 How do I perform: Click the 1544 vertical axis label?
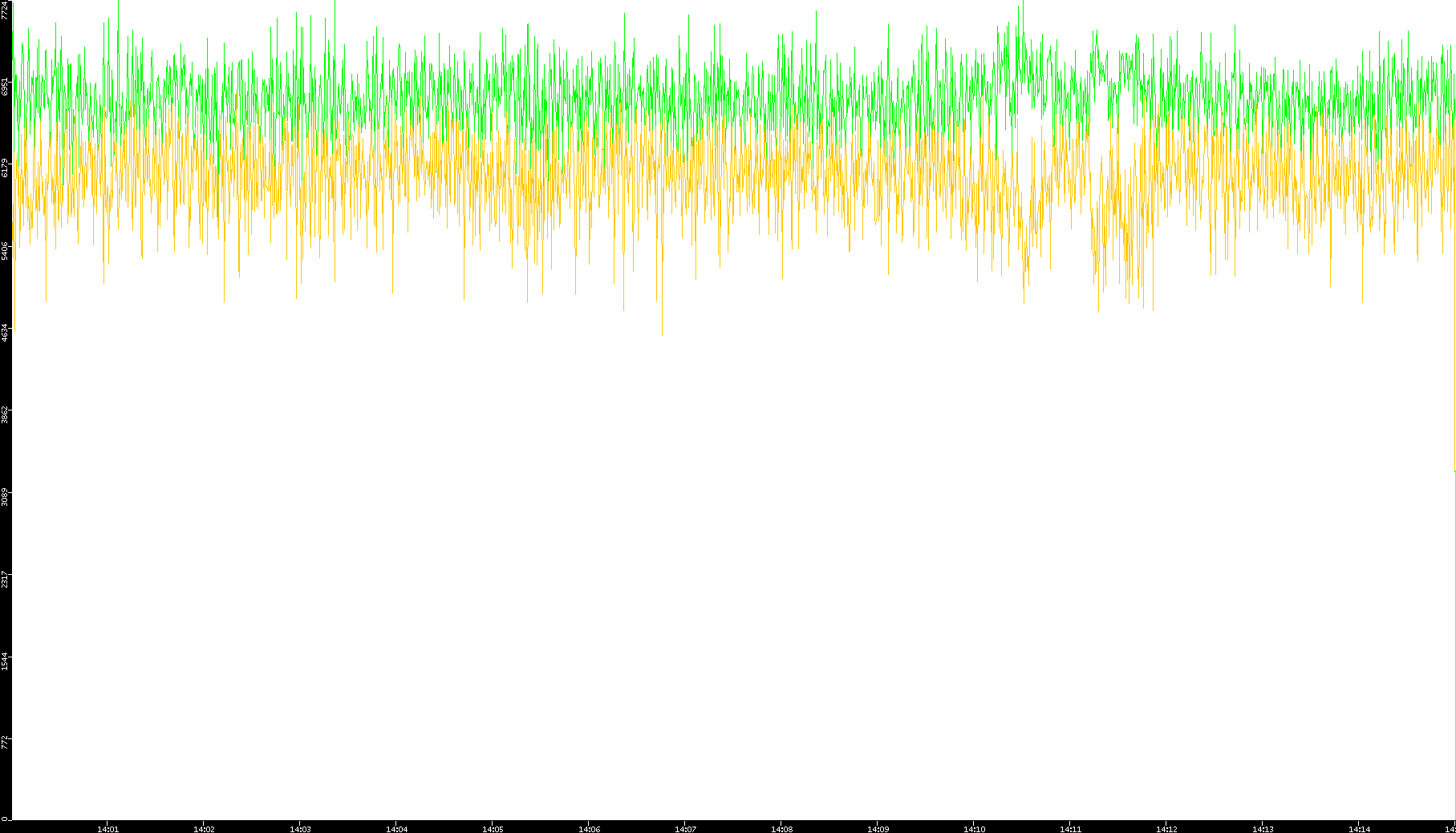(x=6, y=661)
